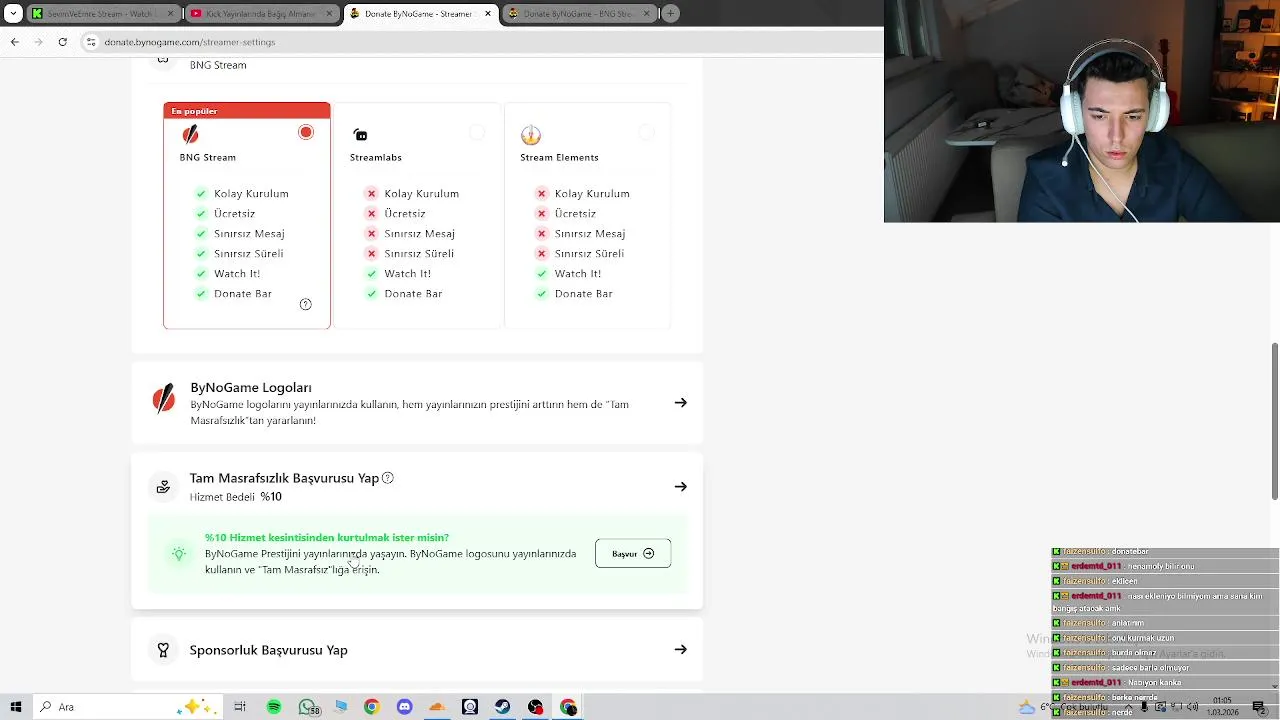Close the Donate ByNoGame - Streamer tab
This screenshot has width=1280, height=720.
[488, 14]
